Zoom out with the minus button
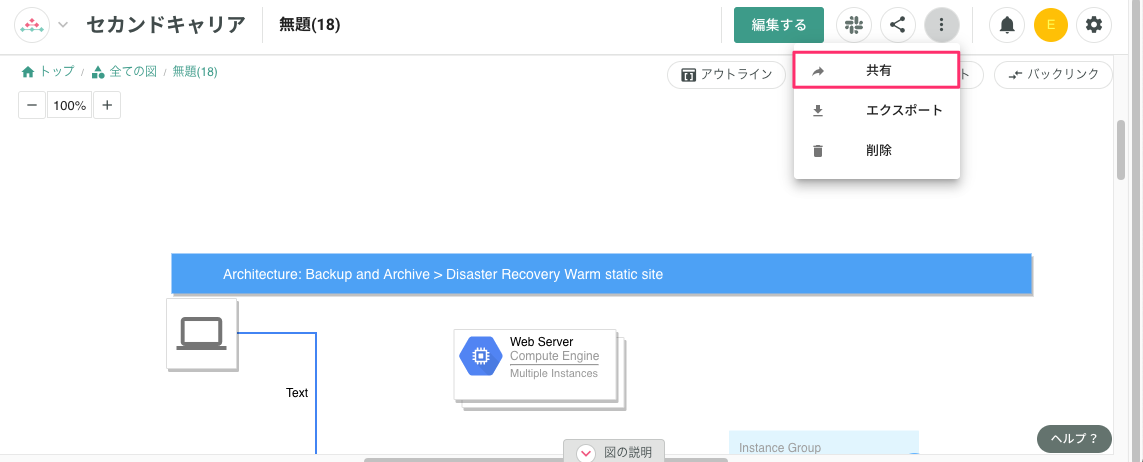This screenshot has width=1143, height=462. click(x=31, y=105)
